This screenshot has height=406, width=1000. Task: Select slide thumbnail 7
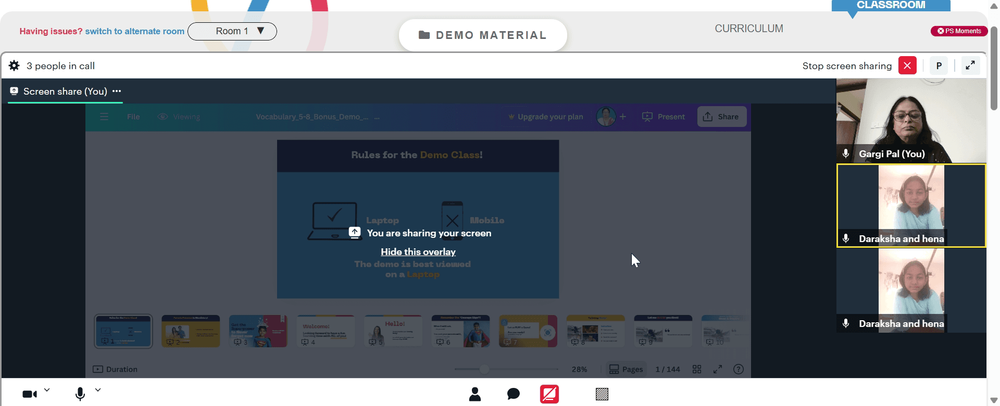(528, 331)
